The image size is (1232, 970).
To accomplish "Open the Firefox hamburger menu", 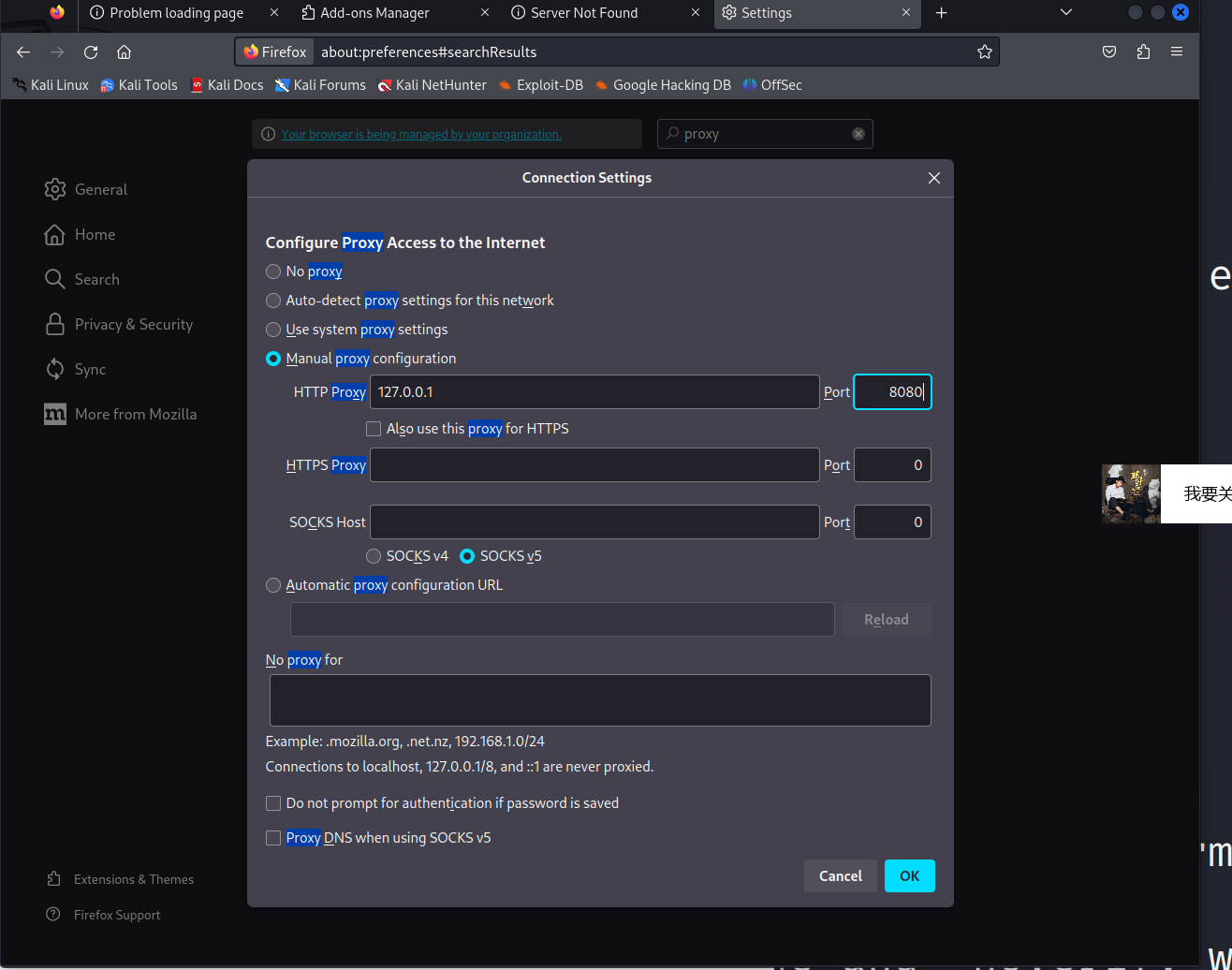I will coord(1177,52).
